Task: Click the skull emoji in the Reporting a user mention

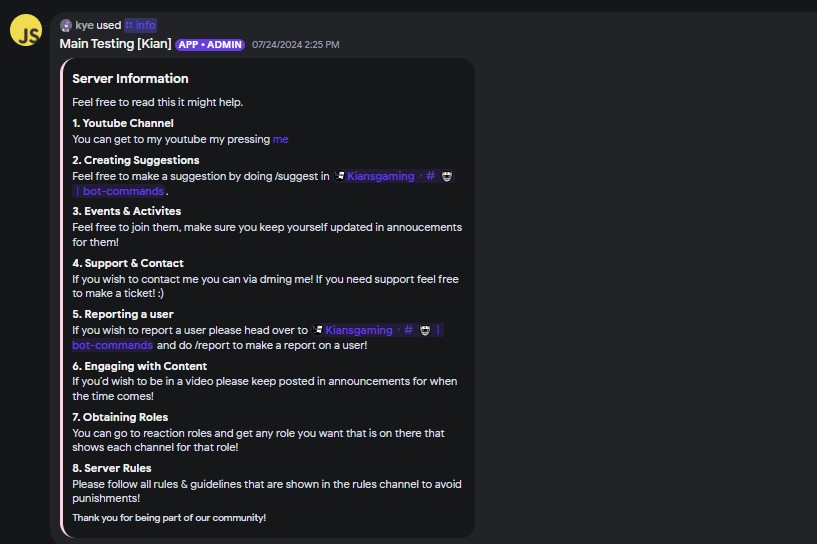Action: pos(425,330)
